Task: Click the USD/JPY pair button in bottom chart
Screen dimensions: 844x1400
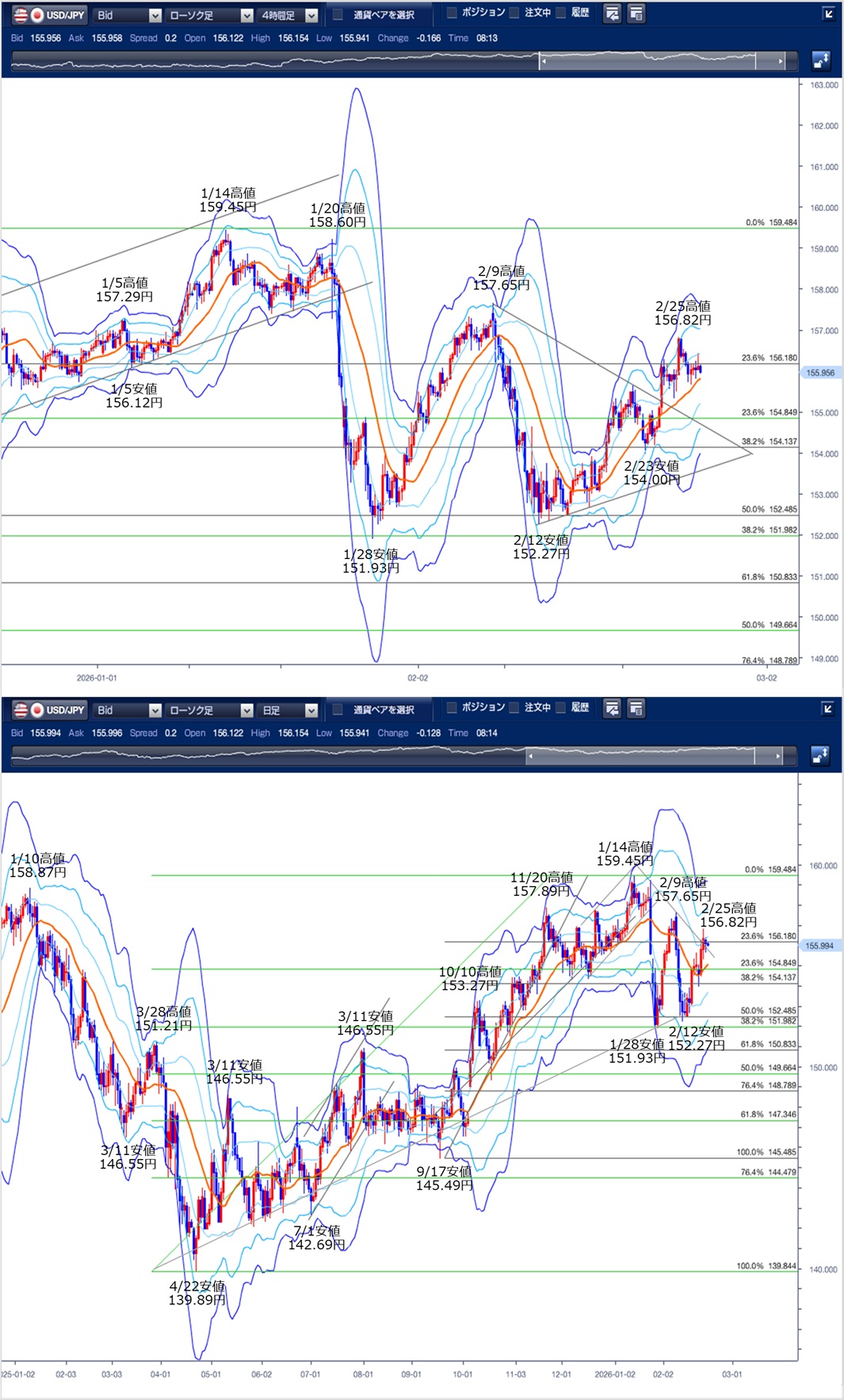Action: click(49, 710)
